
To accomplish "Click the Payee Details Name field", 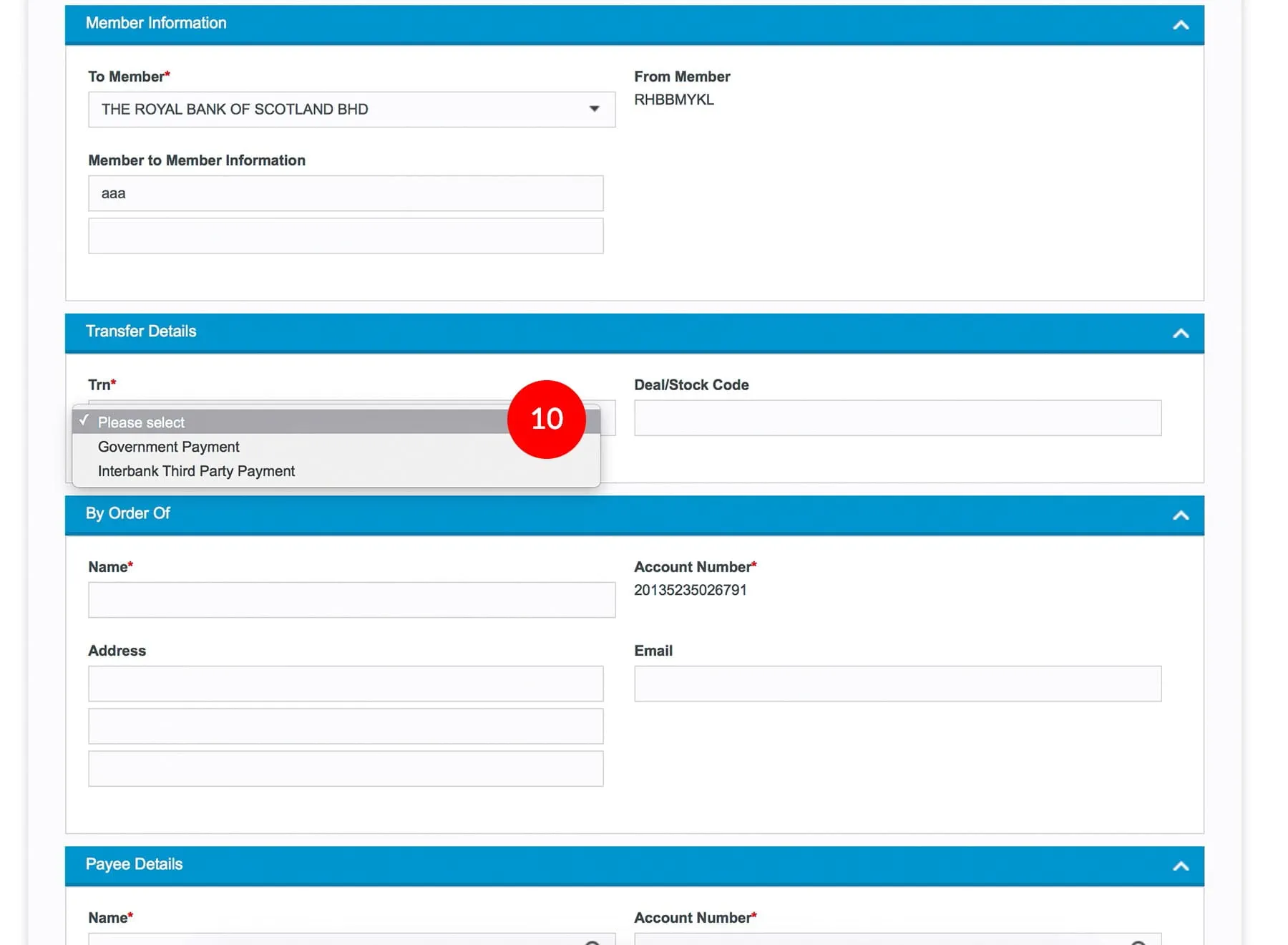I will (336, 939).
